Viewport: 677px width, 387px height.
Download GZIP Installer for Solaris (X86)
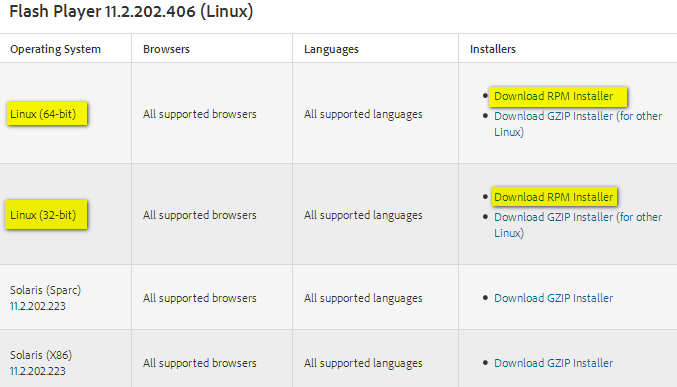click(554, 363)
